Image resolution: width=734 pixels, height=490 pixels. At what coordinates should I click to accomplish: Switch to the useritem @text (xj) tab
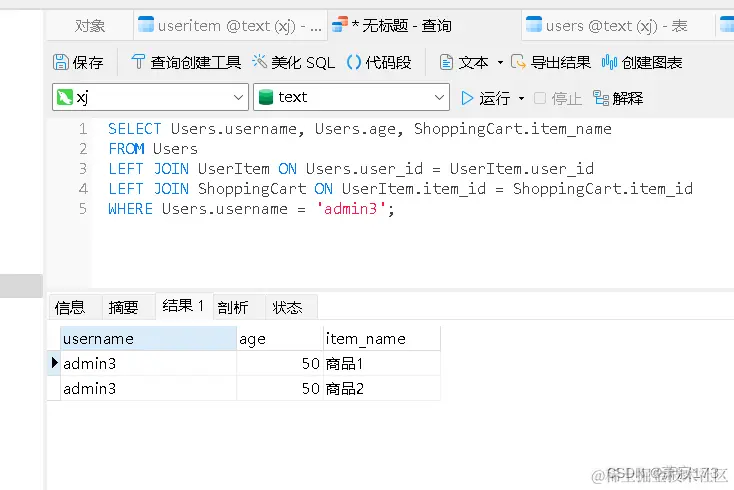click(x=230, y=25)
